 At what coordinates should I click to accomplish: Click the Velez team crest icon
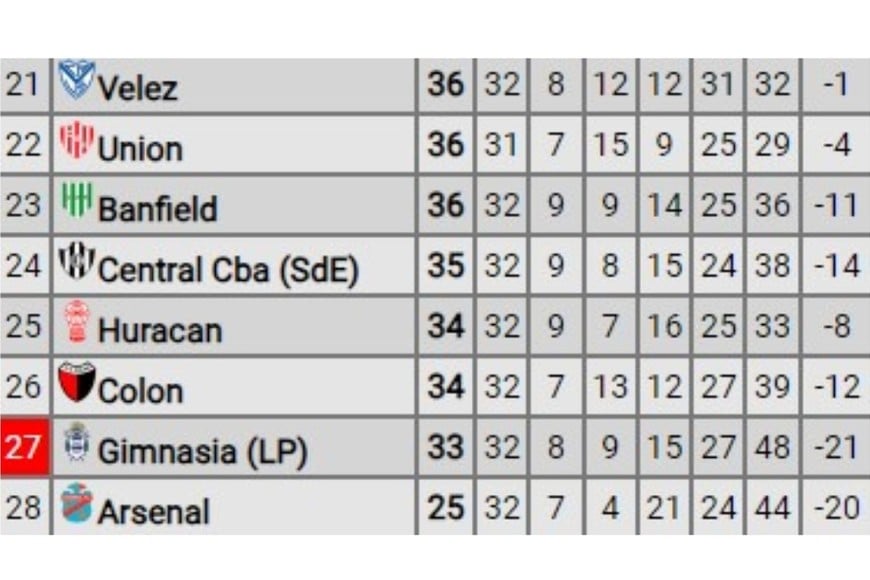pyautogui.click(x=76, y=81)
